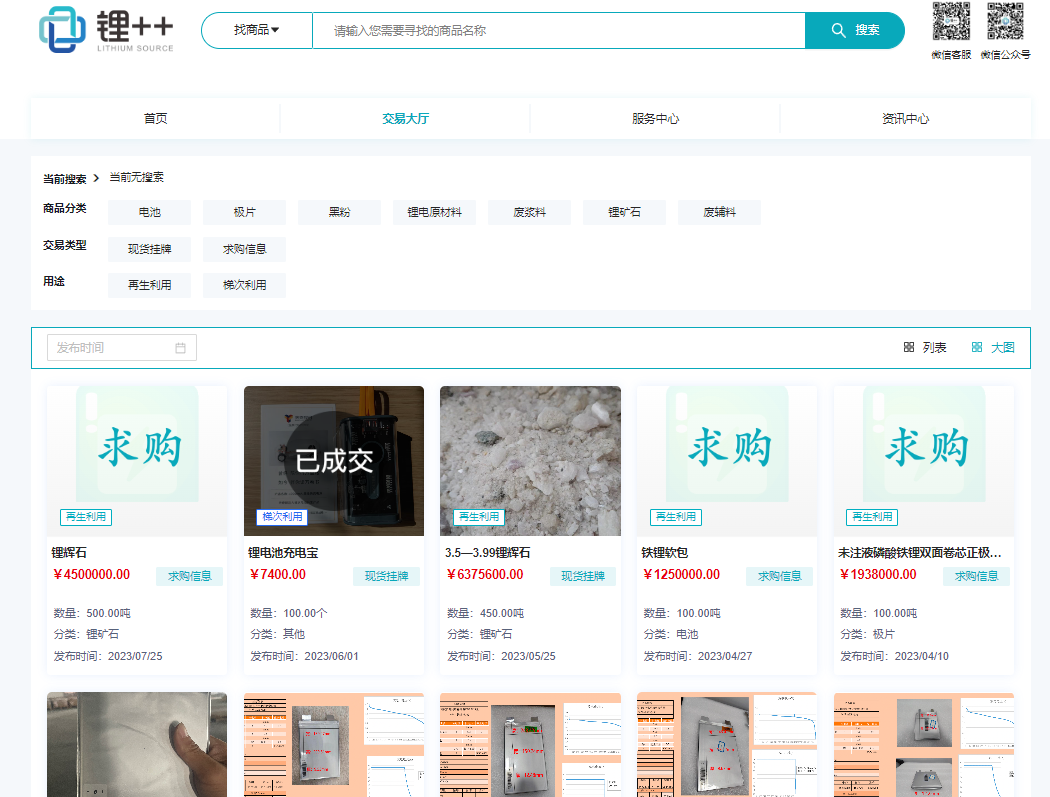Screen dimensions: 1050x797
Task: Switch to list view (列表) icon
Action: pyautogui.click(x=909, y=347)
